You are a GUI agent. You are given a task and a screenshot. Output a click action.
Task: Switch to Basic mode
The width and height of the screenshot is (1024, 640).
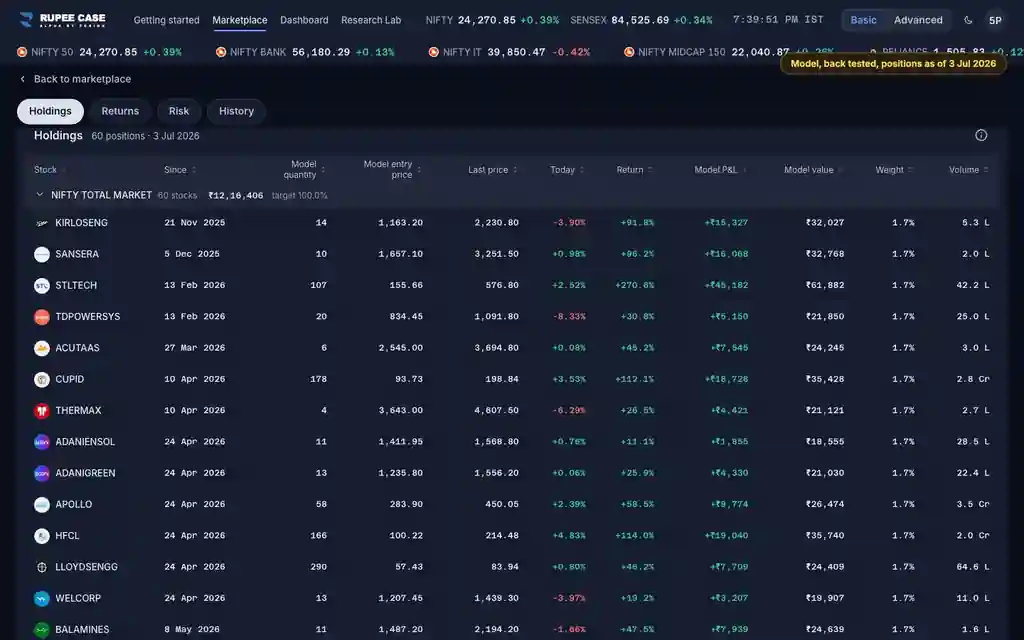[863, 20]
